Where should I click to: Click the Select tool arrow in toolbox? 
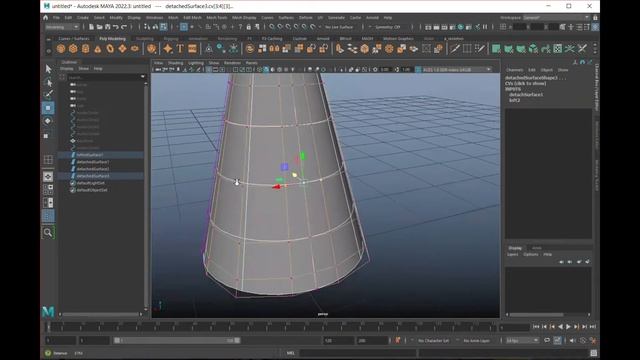48,69
